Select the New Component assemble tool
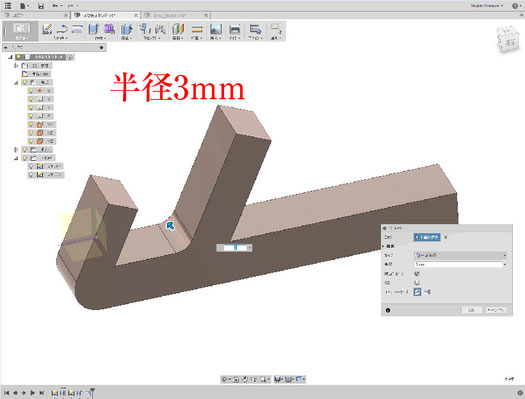The width and height of the screenshot is (525, 399). [145, 29]
